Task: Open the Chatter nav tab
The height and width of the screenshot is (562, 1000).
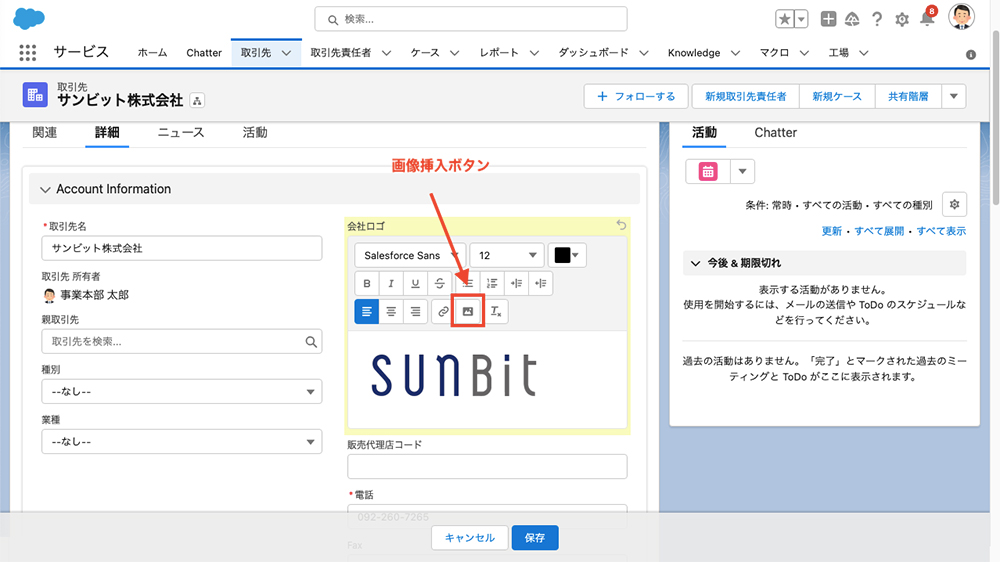Action: point(204,53)
